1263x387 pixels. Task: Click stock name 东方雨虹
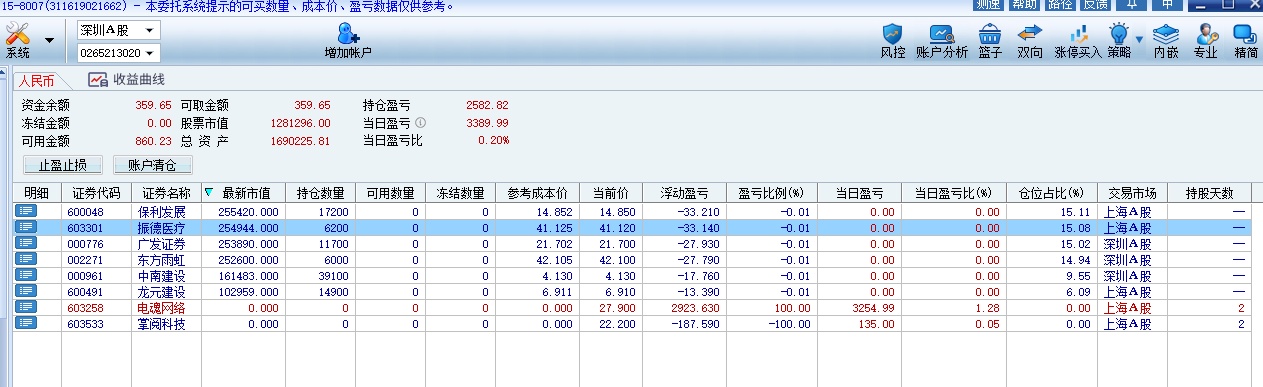click(162, 260)
